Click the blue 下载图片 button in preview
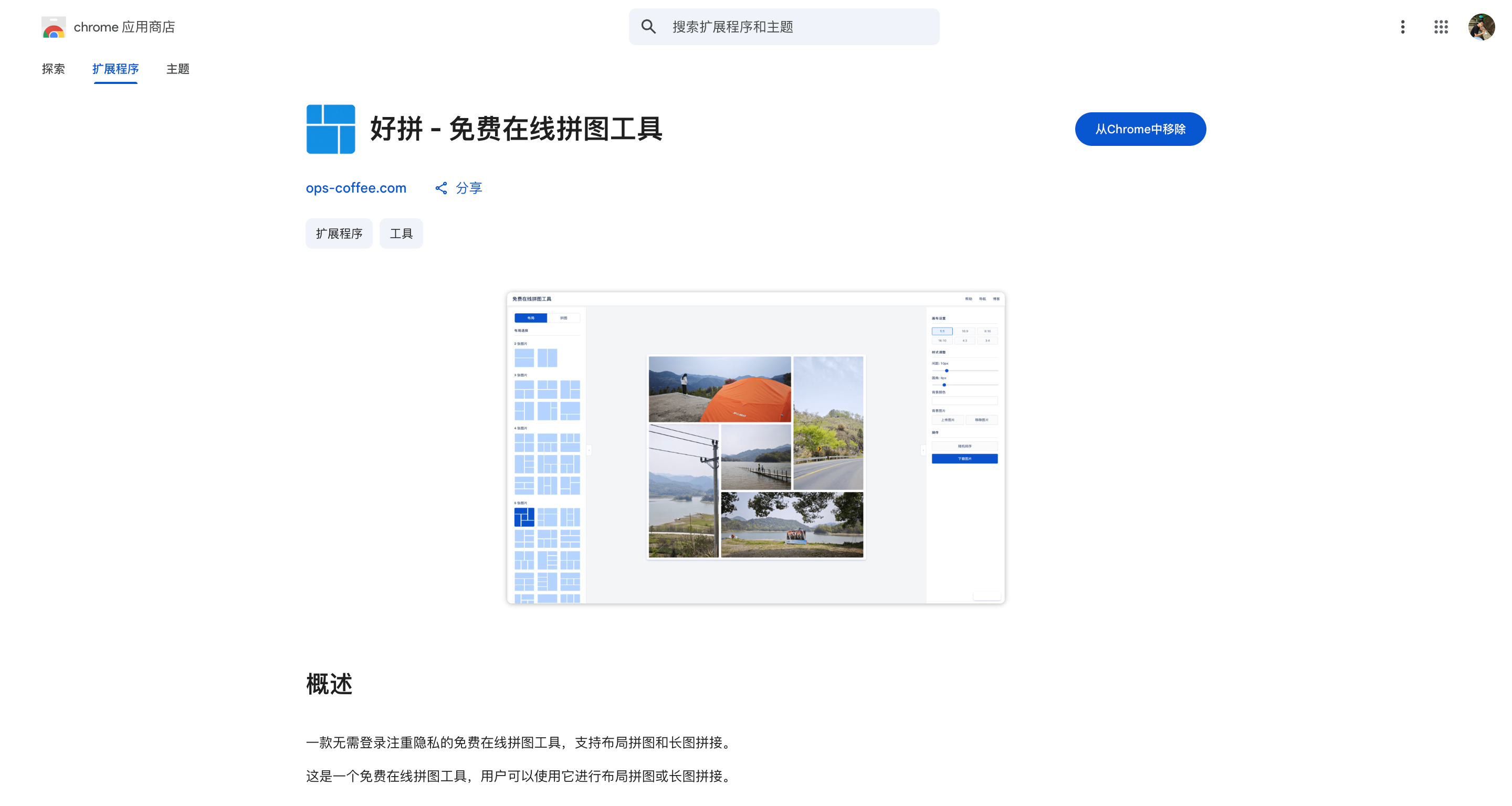 pyautogui.click(x=964, y=459)
